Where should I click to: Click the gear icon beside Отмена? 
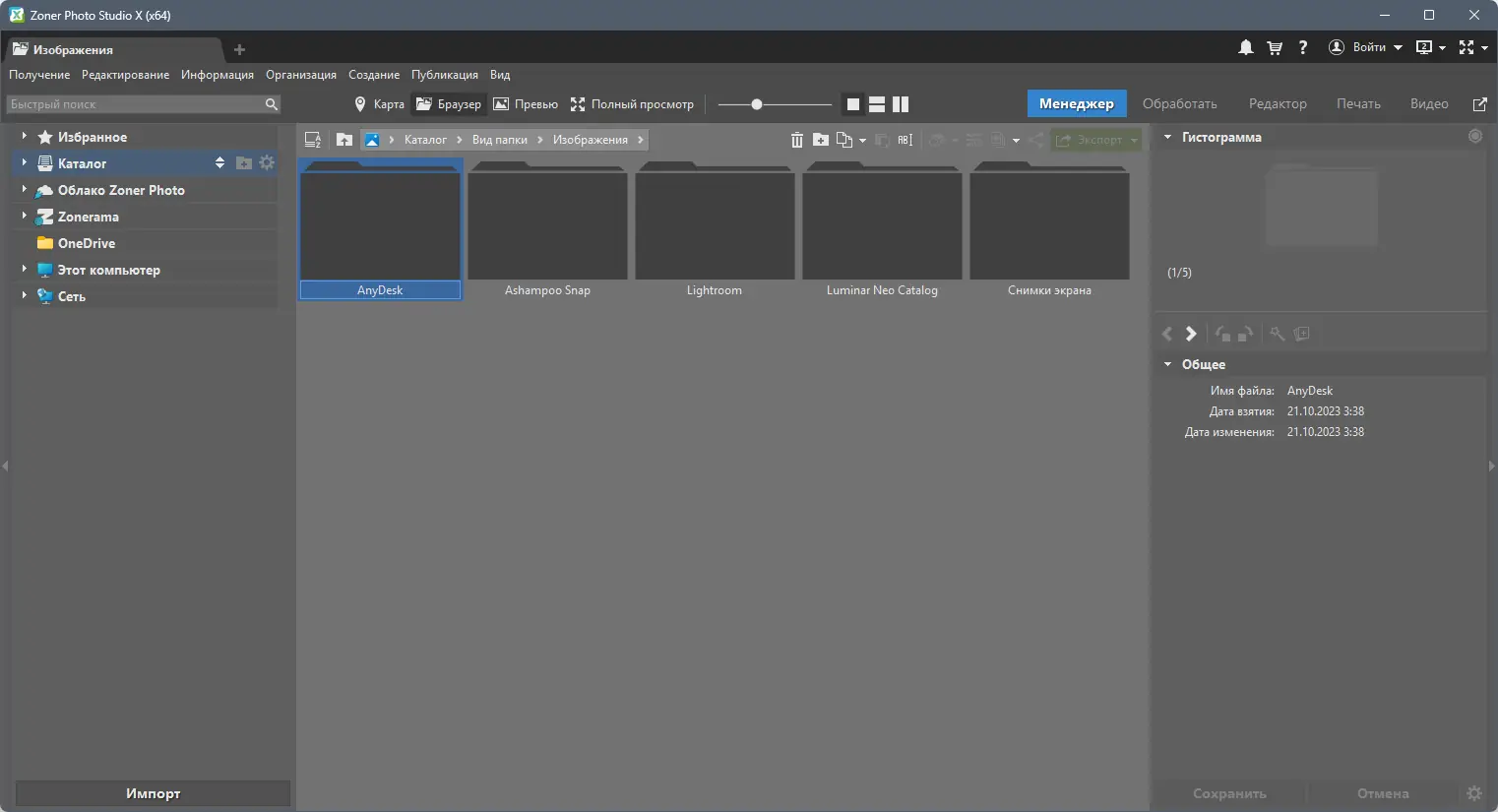(1473, 793)
